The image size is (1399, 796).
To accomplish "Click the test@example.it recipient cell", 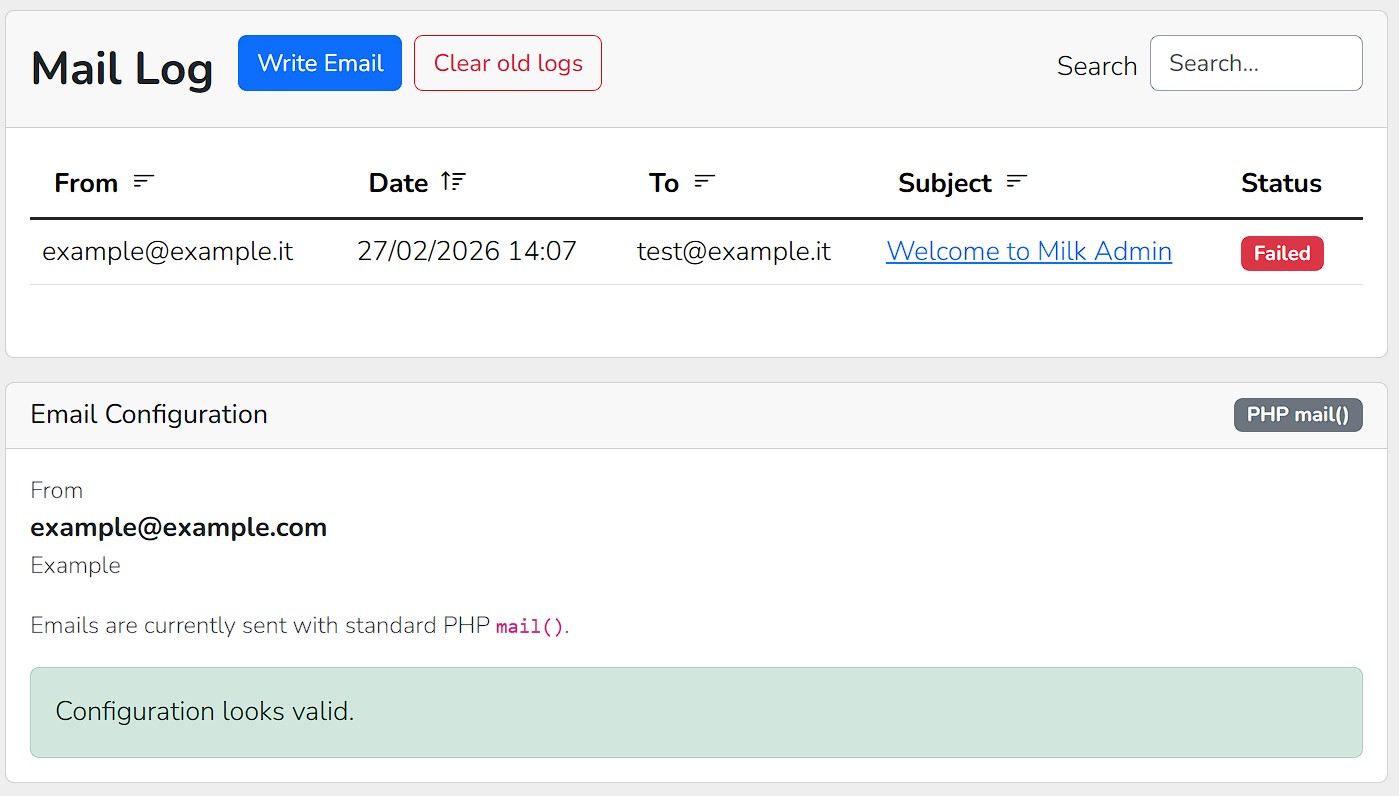I will (734, 251).
